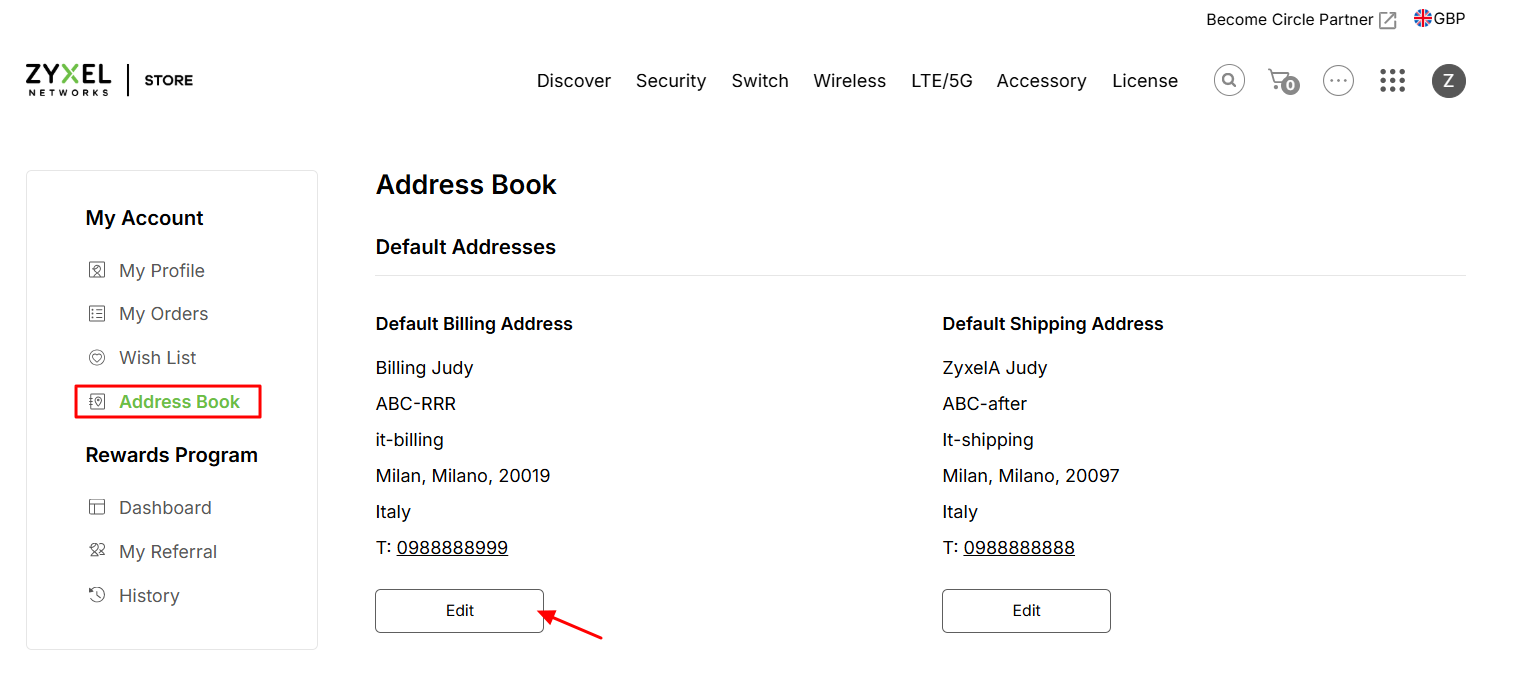Open the Wireless menu
Image resolution: width=1520 pixels, height=682 pixels.
click(x=849, y=81)
